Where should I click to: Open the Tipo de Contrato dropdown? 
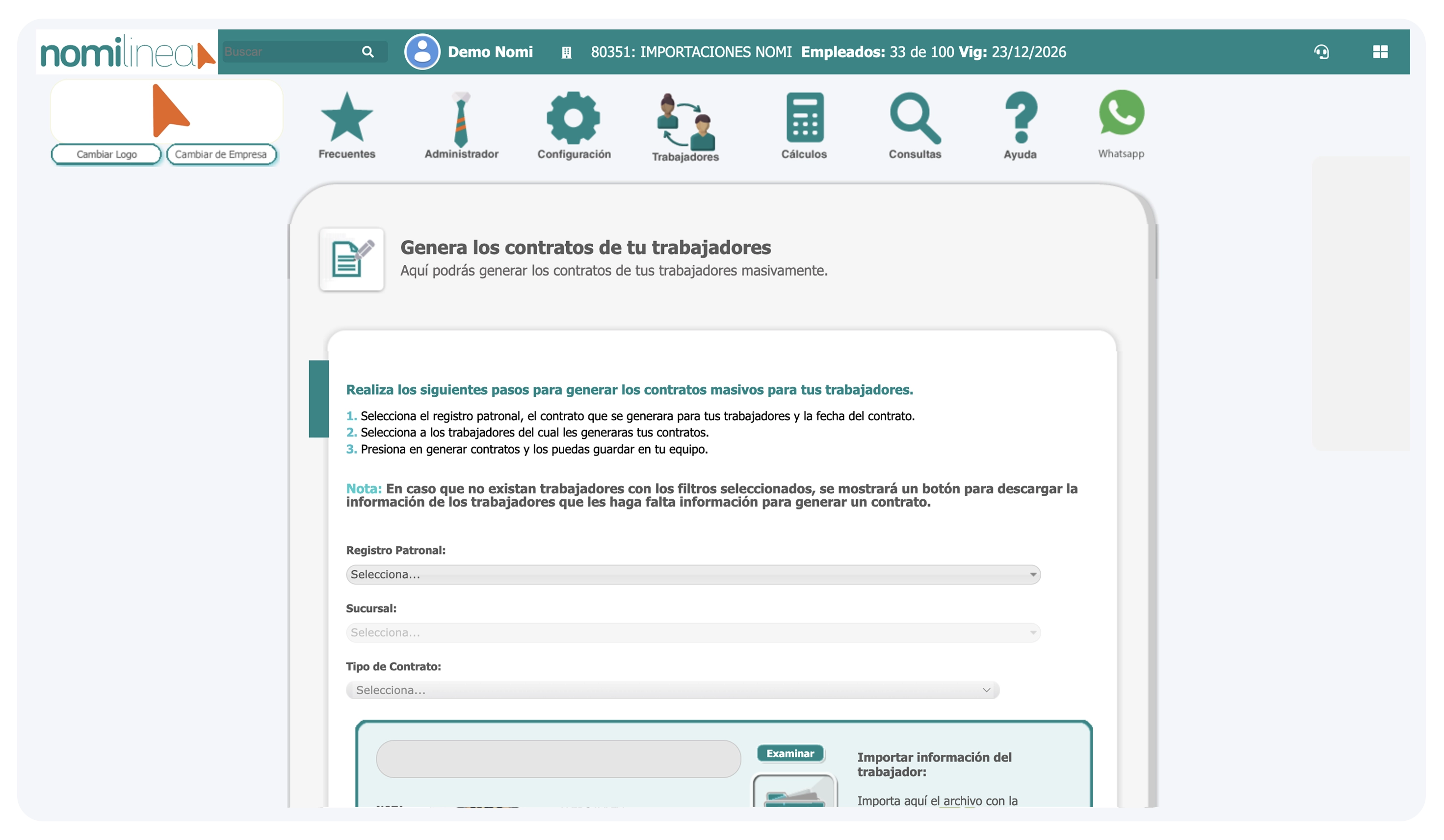672,690
